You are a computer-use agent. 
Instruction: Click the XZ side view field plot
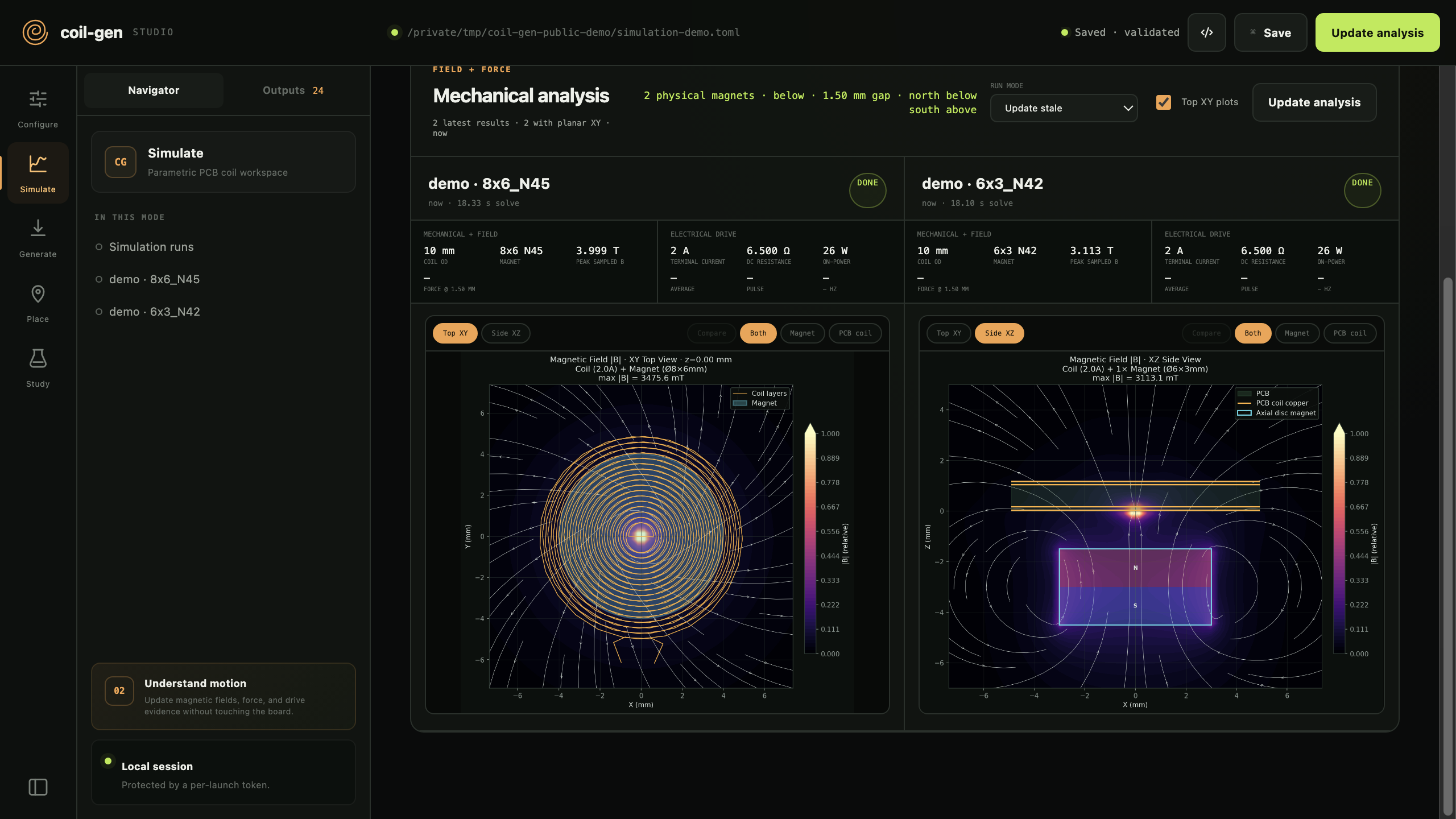pos(1135,536)
